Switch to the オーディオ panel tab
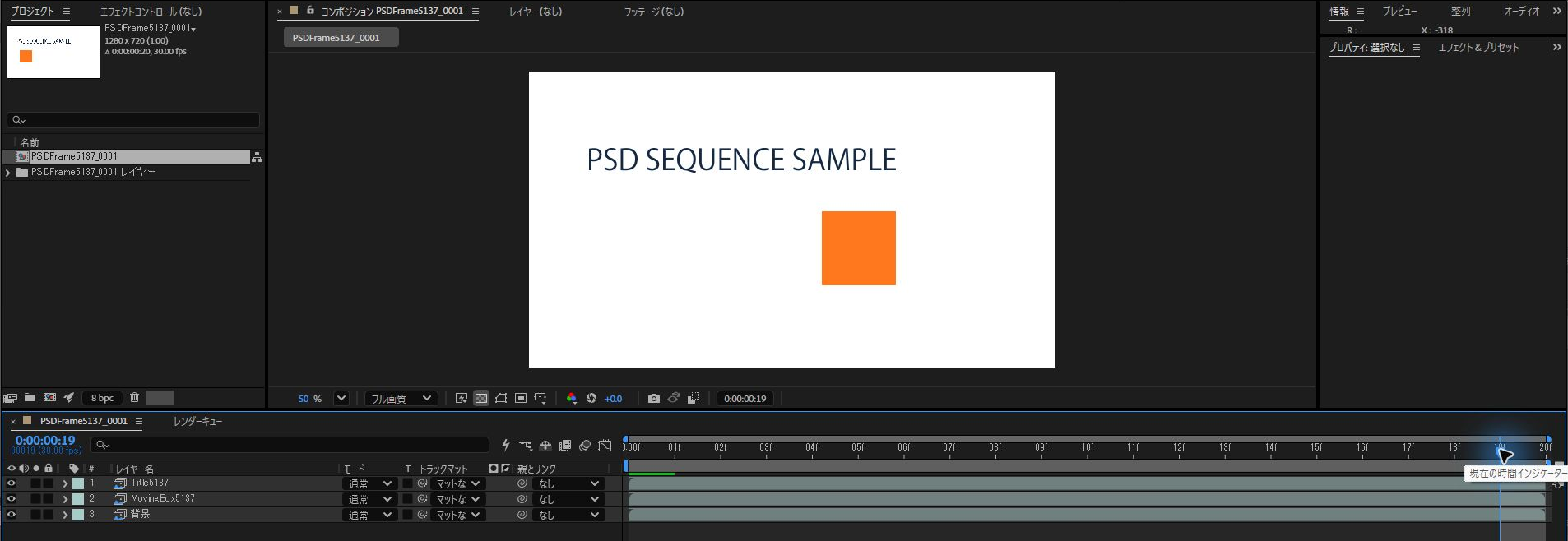Screen dimensions: 1568x541 click(x=1522, y=12)
